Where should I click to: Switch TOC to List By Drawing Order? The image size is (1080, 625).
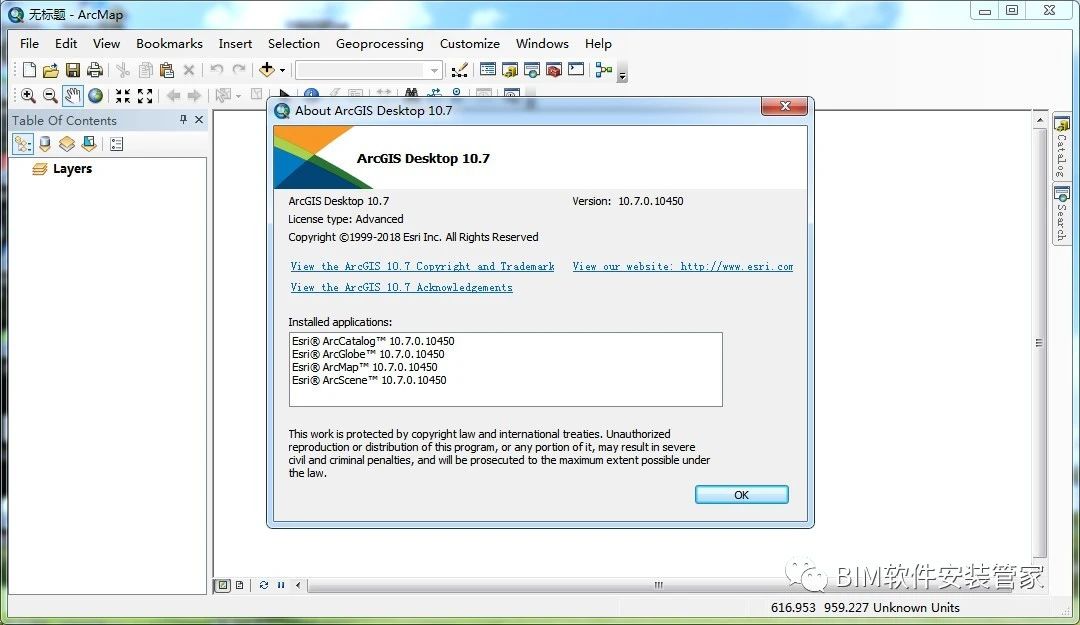coord(23,143)
